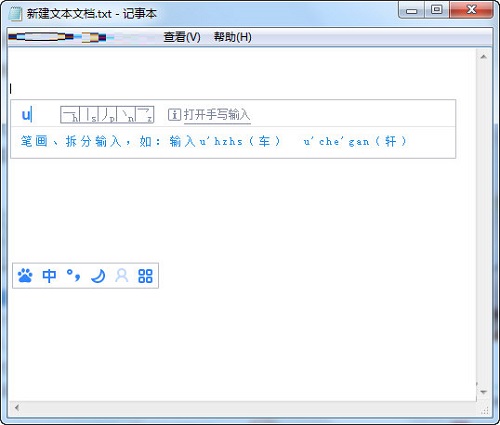Screen dimensions: 500x425
Task: Select the dot stroke (n) button
Action: click(126, 115)
